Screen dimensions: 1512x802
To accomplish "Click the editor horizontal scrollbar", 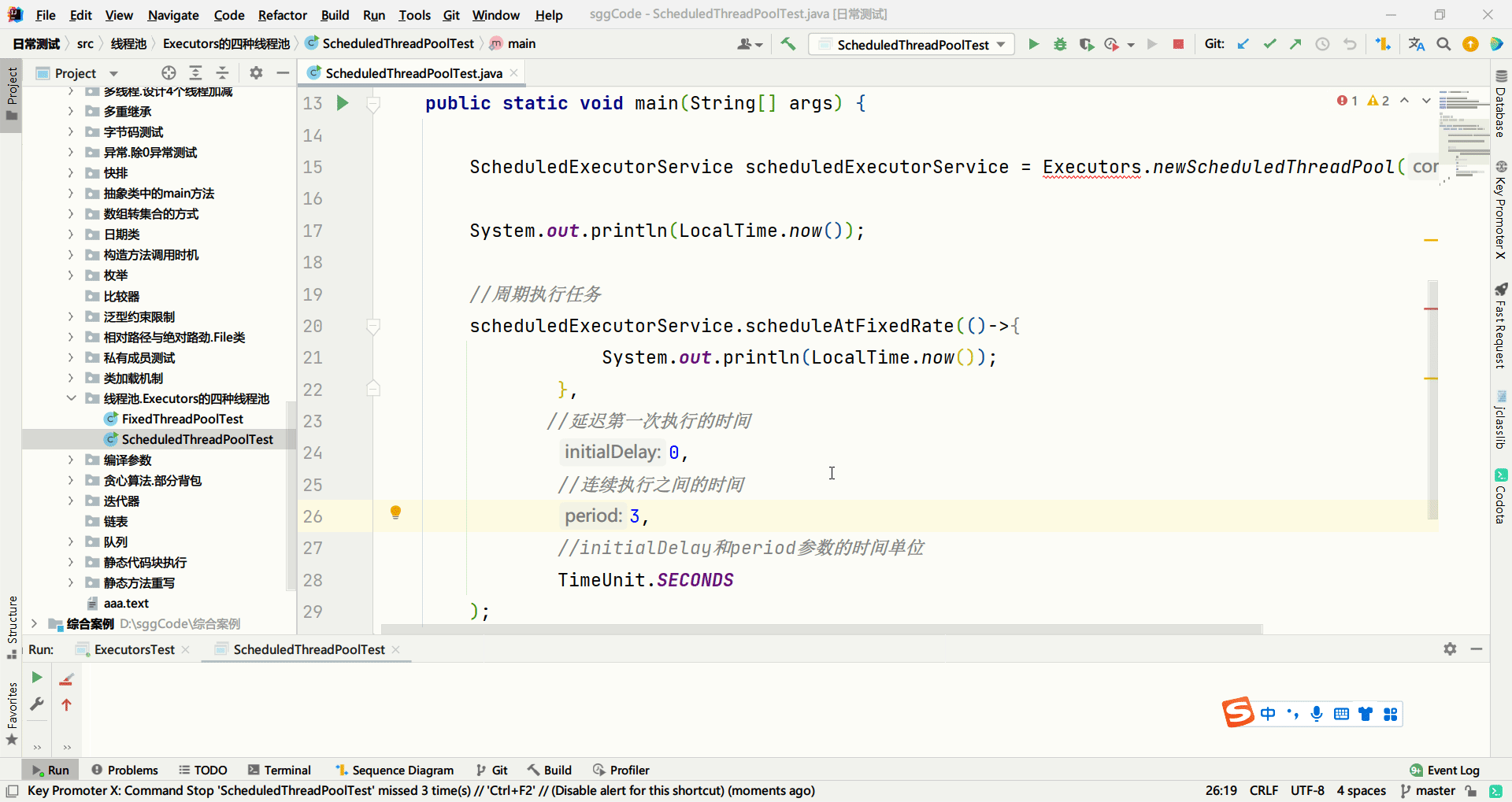I will point(821,629).
